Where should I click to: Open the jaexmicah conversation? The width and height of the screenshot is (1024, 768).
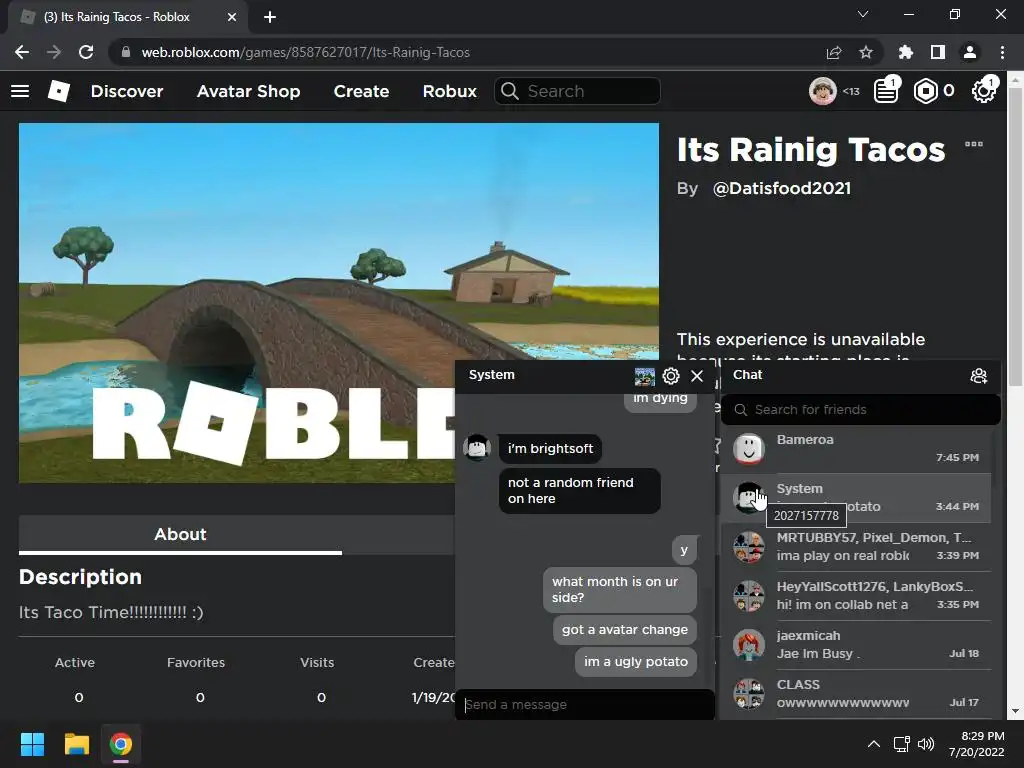(856, 645)
